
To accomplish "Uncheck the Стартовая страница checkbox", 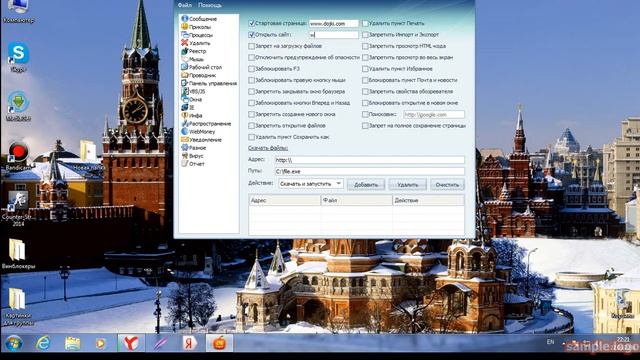I will tap(251, 24).
